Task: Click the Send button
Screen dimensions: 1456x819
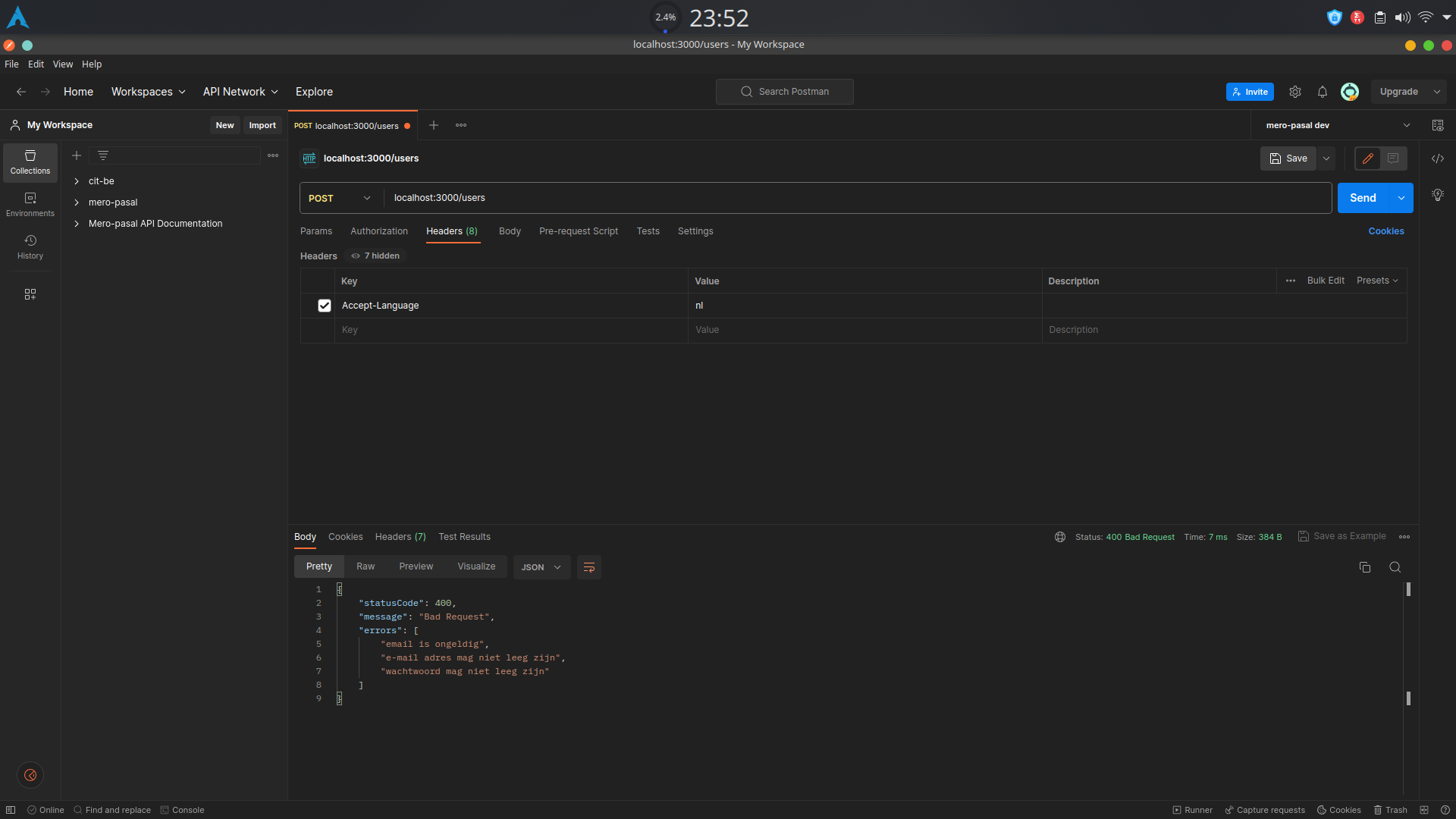Action: 1362,198
